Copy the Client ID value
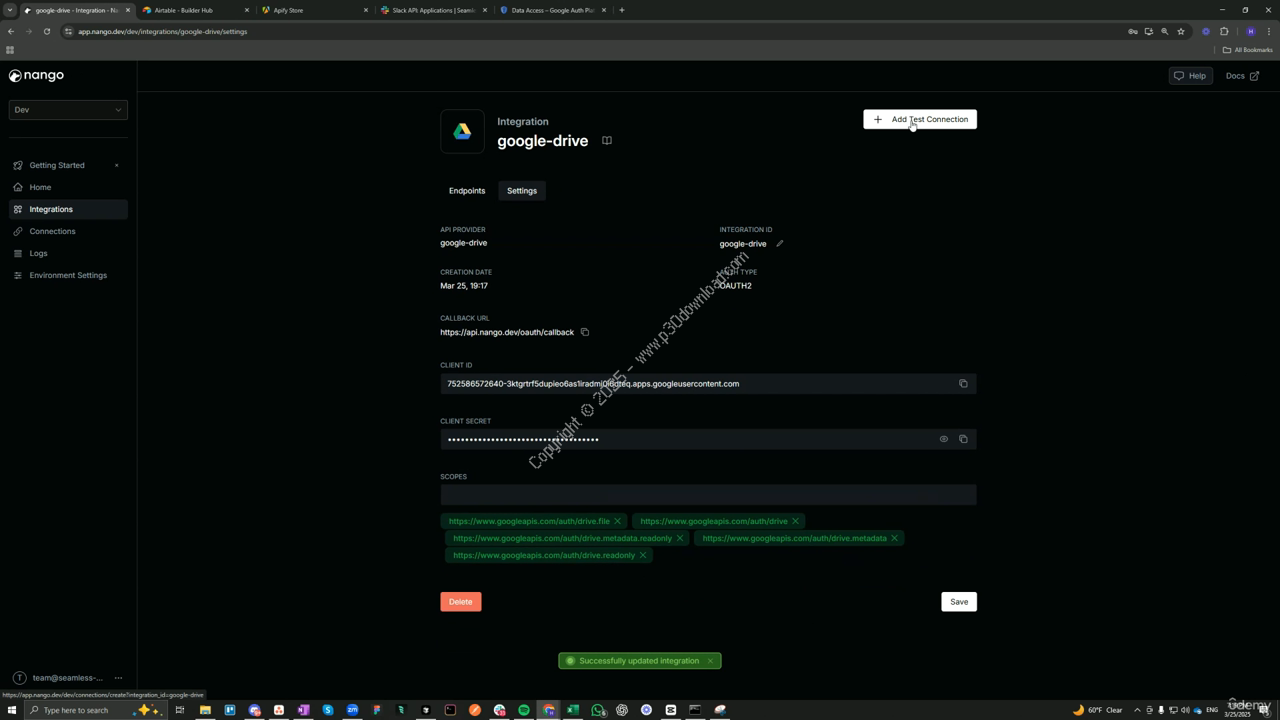 (963, 384)
